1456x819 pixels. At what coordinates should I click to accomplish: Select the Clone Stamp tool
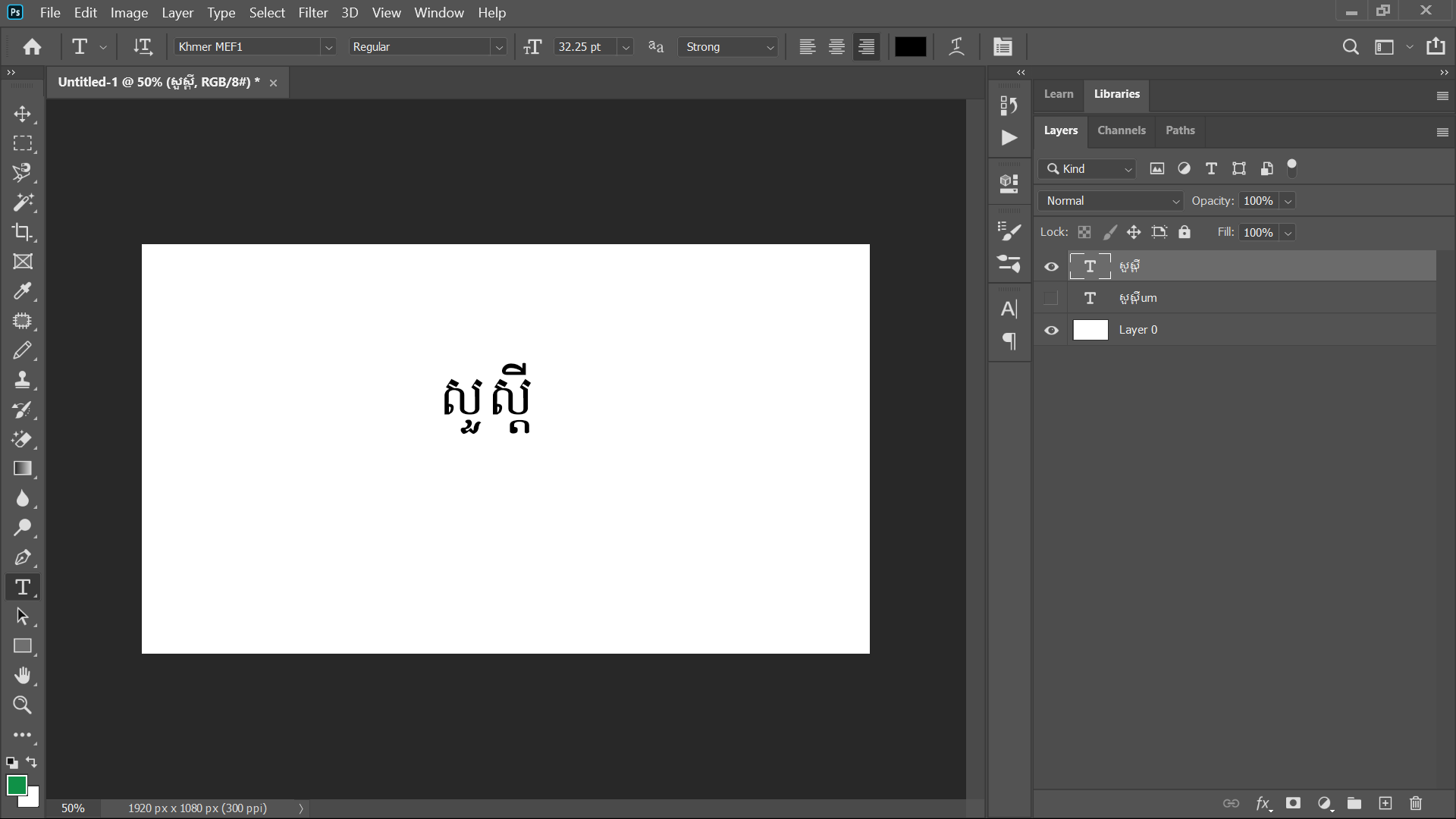pyautogui.click(x=23, y=380)
